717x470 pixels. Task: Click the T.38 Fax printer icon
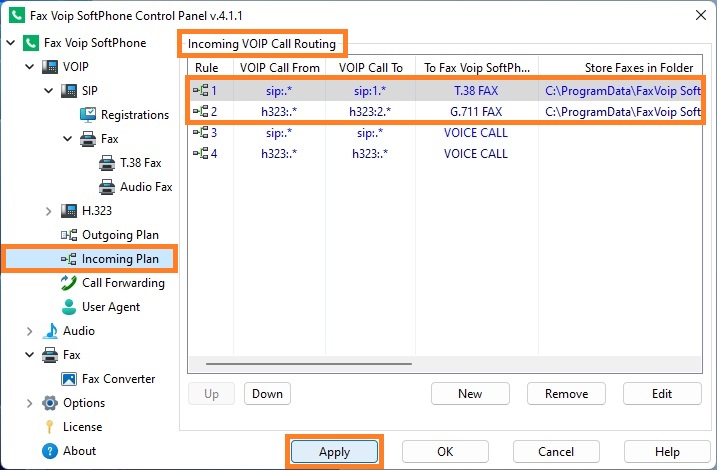[x=107, y=163]
